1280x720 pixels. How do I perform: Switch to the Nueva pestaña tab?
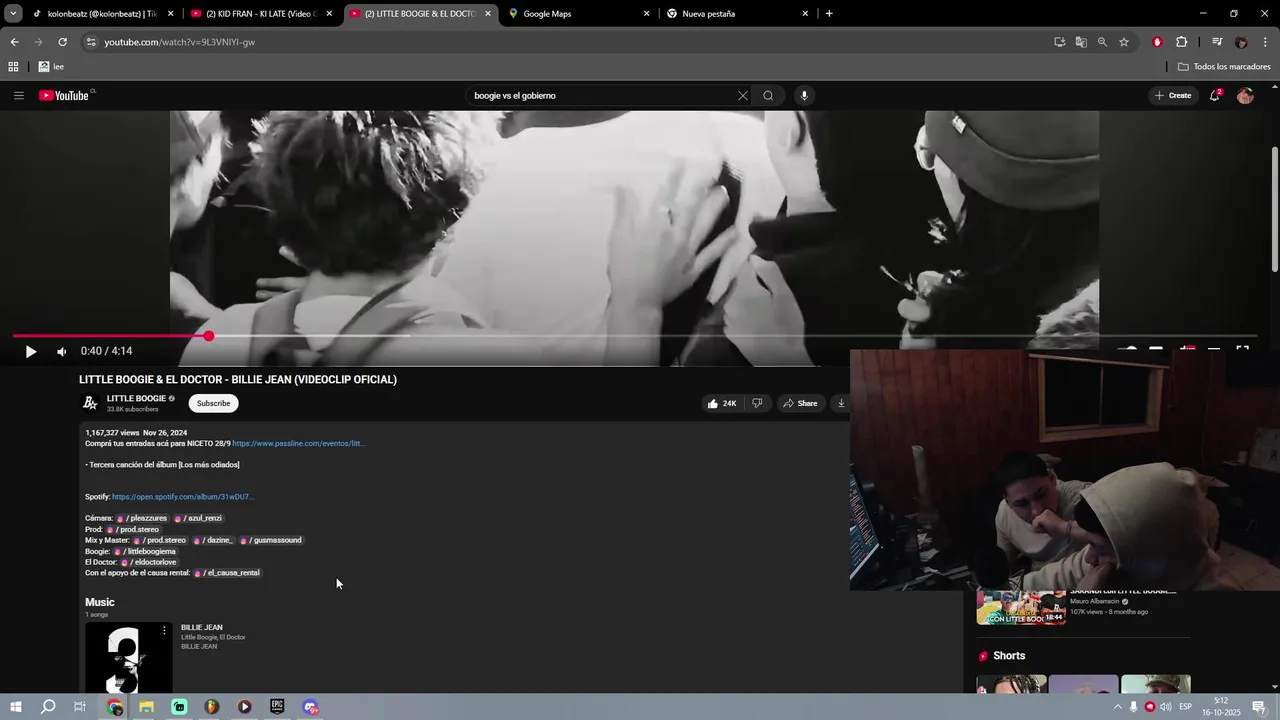pos(738,14)
